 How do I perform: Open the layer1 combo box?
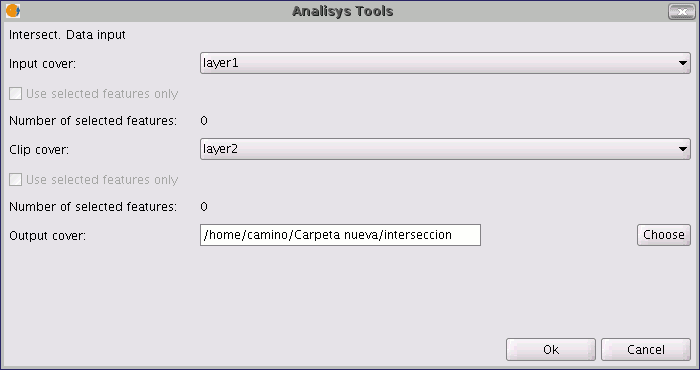pyautogui.click(x=445, y=63)
